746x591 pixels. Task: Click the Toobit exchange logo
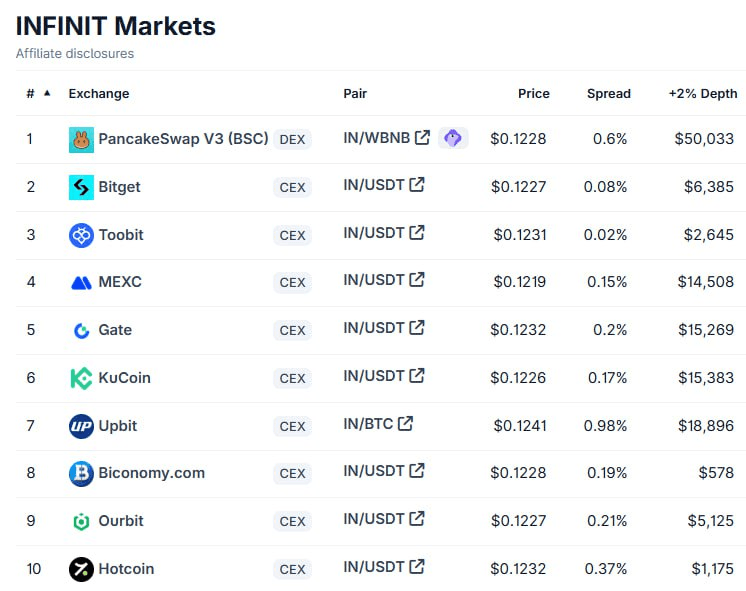(81, 235)
